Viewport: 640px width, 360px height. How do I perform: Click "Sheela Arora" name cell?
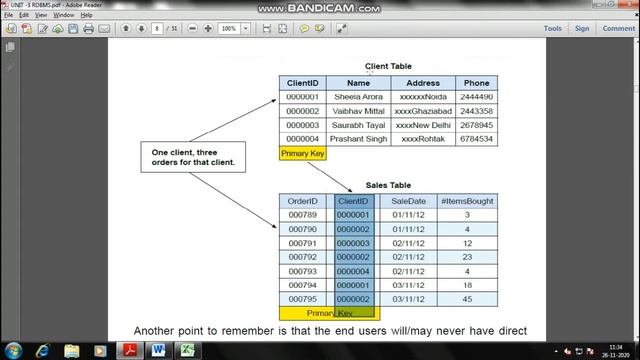[x=358, y=97]
